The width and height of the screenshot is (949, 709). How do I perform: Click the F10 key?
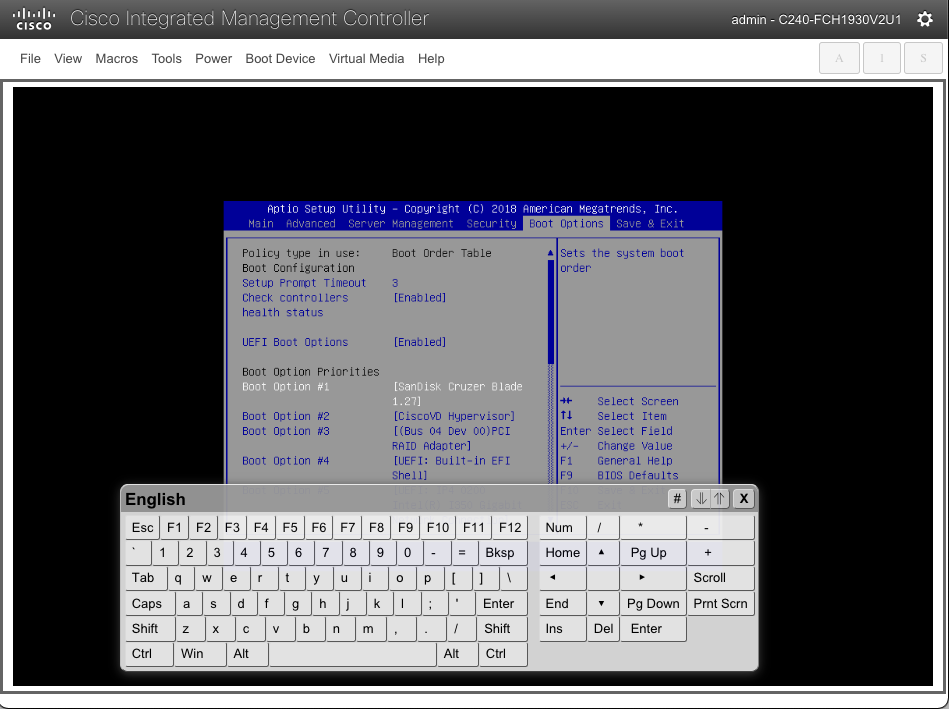[x=438, y=527]
